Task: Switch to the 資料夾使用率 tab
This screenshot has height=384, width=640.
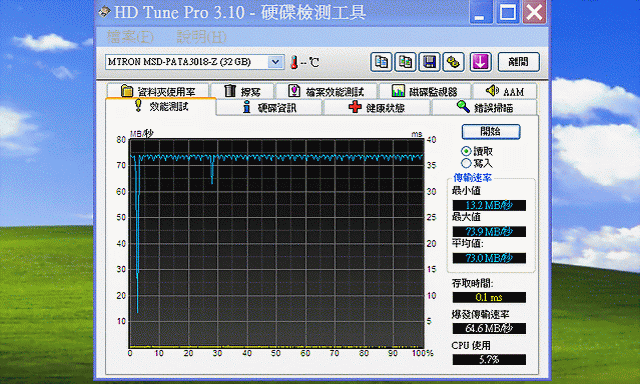Action: pyautogui.click(x=158, y=91)
